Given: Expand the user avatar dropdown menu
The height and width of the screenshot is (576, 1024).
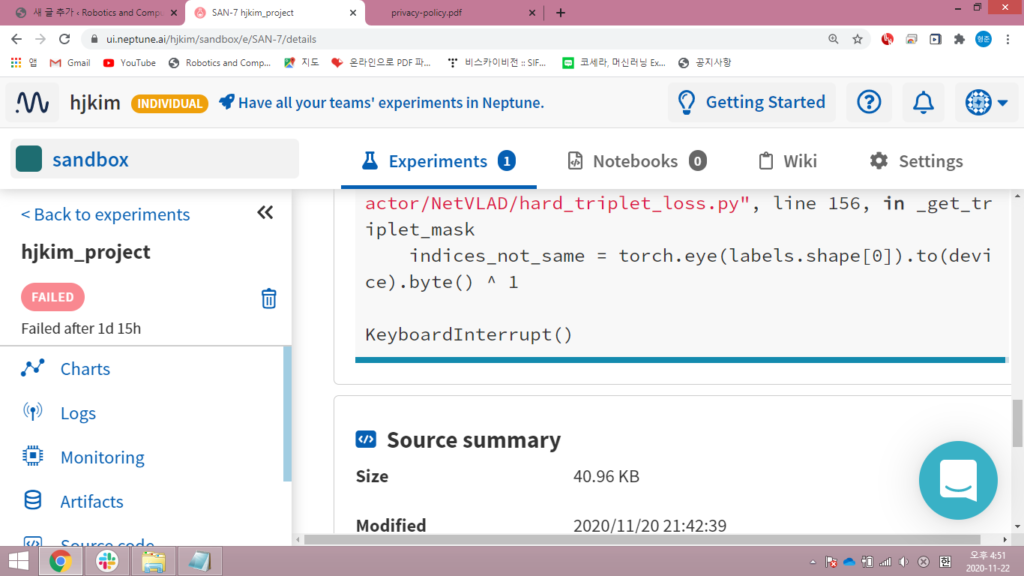Looking at the screenshot, I should 986,102.
